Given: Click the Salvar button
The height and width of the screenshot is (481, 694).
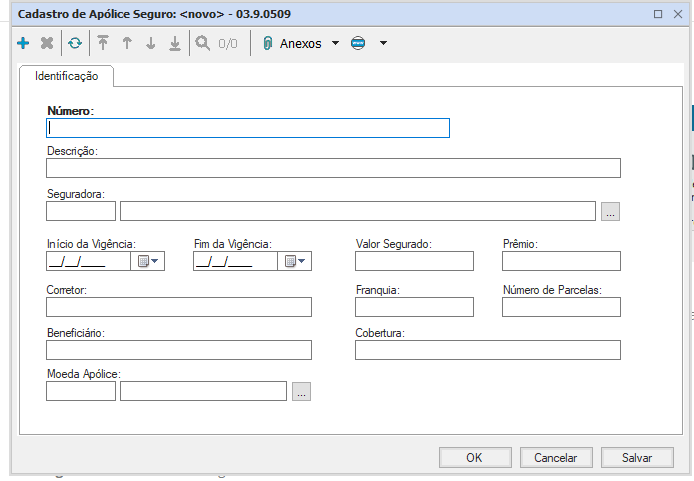Looking at the screenshot, I should (637, 457).
